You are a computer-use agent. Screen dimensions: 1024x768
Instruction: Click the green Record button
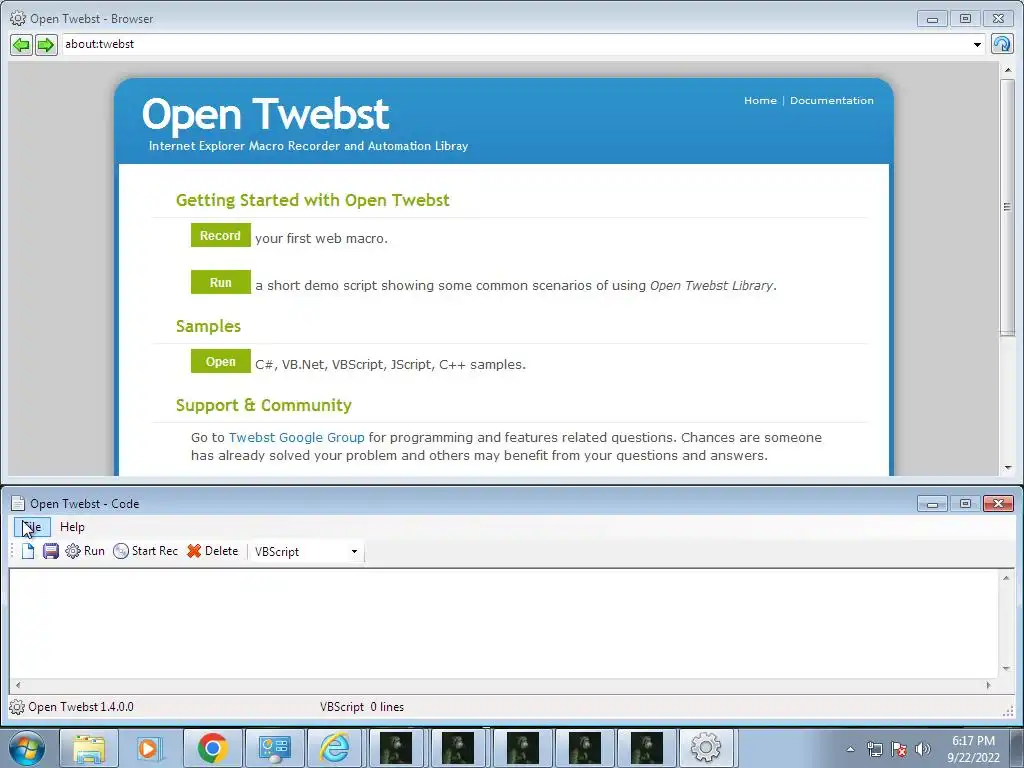(220, 235)
